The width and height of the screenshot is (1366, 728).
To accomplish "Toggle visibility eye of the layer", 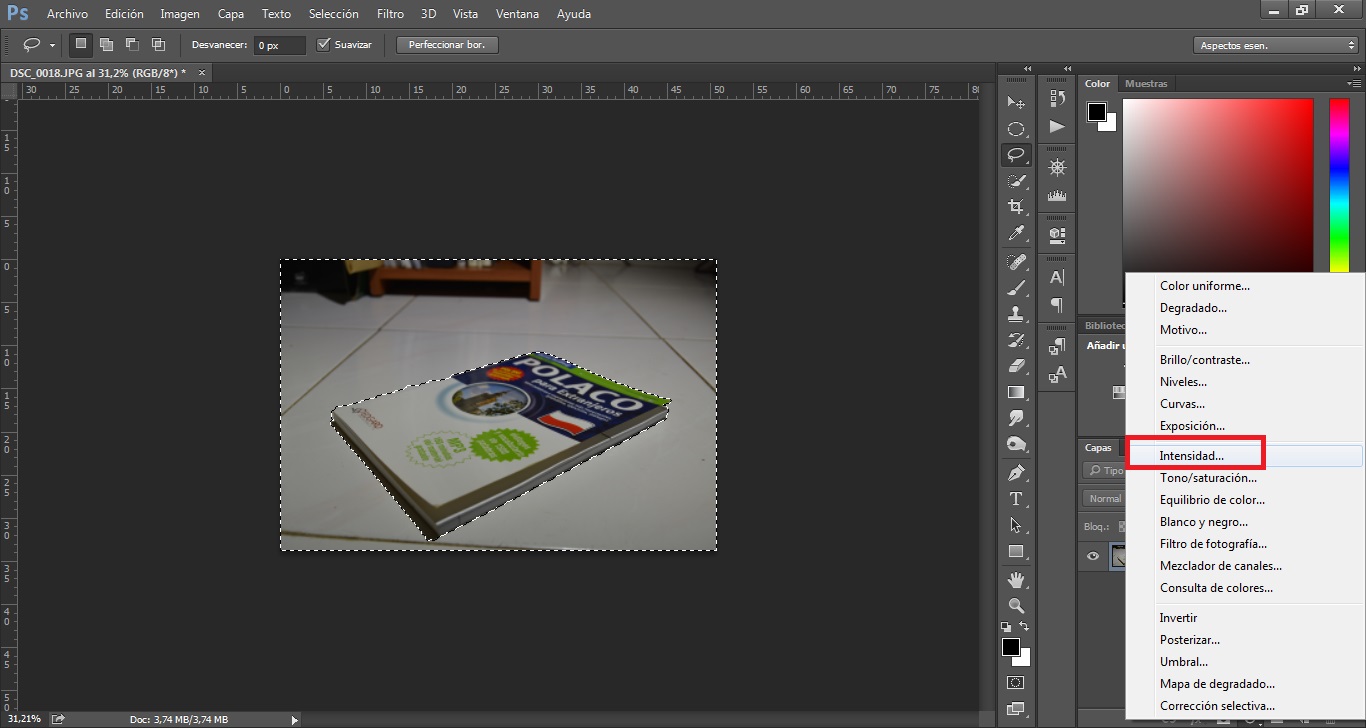I will [x=1093, y=557].
